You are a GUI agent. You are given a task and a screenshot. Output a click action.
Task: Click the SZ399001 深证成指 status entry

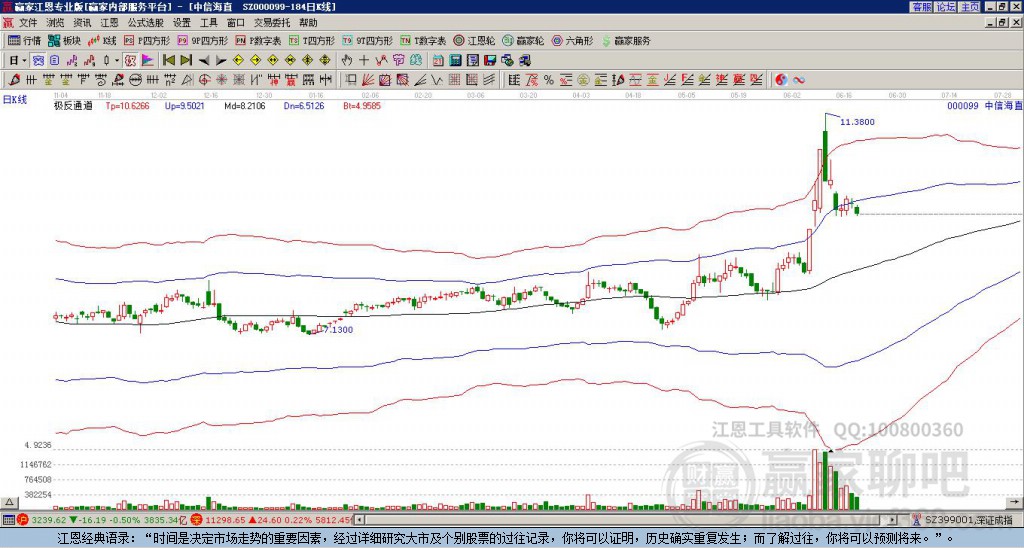click(970, 520)
